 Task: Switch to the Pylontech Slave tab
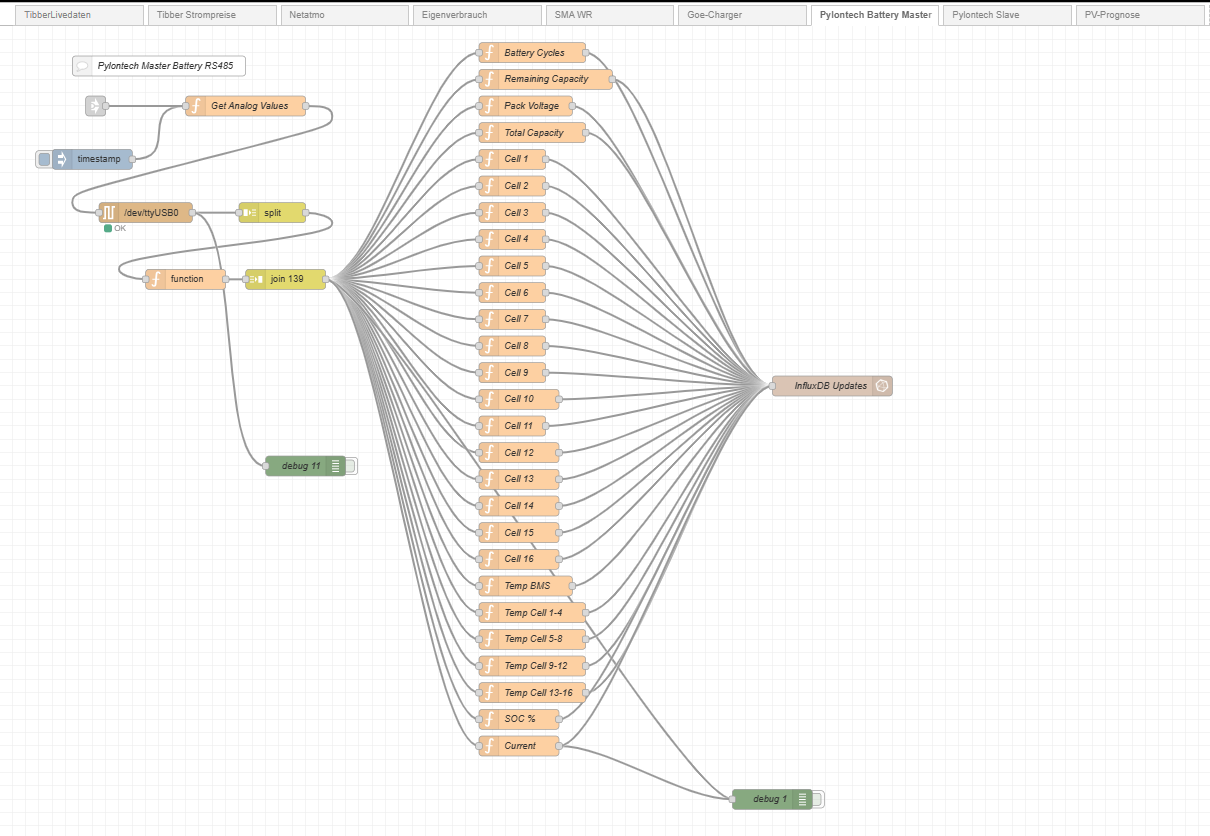1006,15
